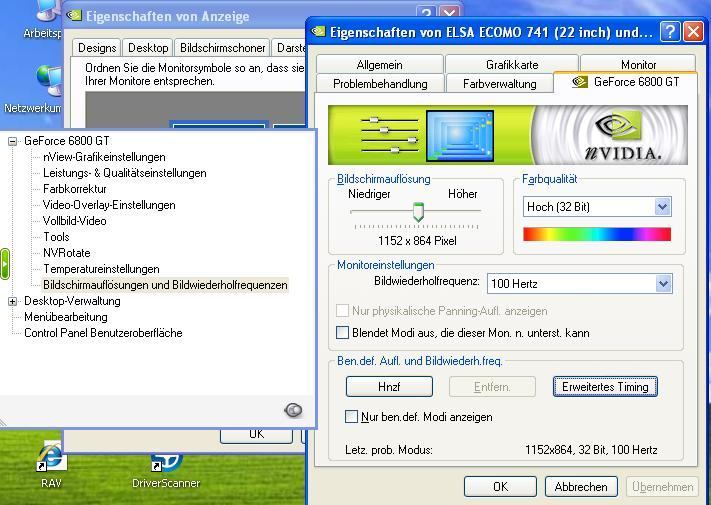Select Menübearbeitung in the tree

pos(66,317)
